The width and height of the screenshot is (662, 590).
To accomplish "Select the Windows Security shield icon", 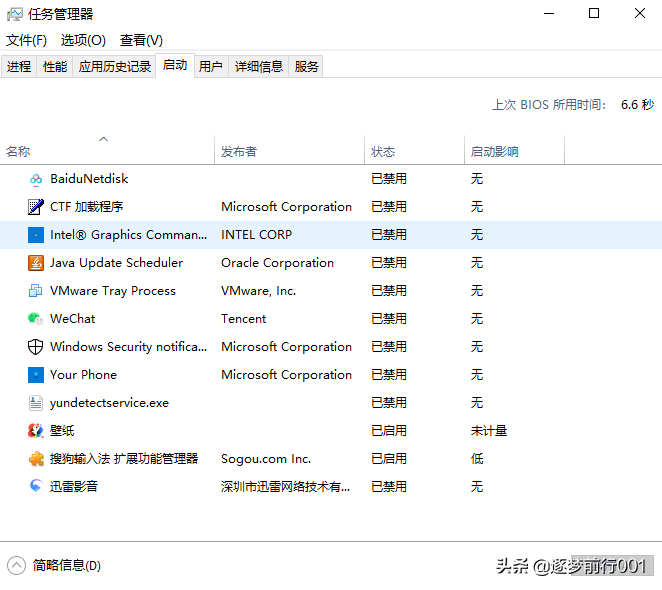I will pyautogui.click(x=36, y=347).
